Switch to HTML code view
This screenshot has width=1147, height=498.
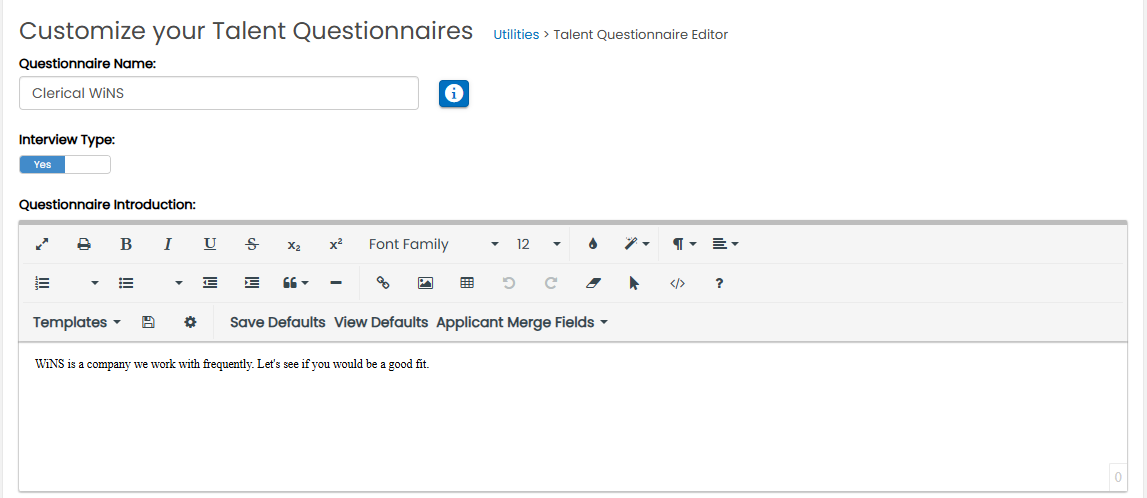[x=677, y=283]
